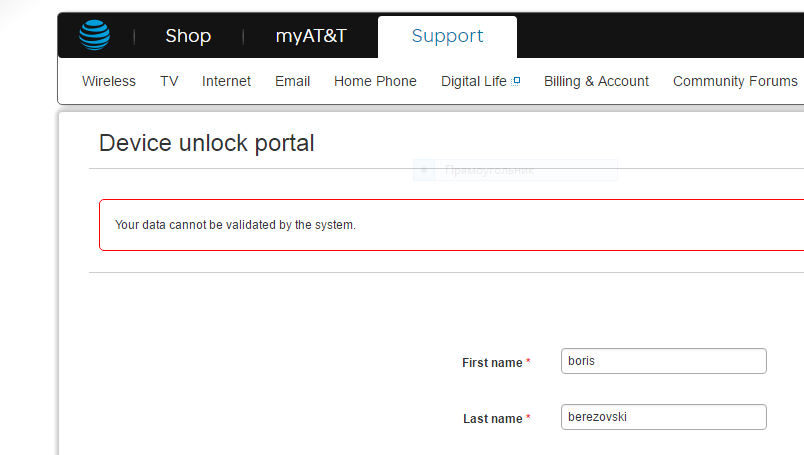Click the First name label
Viewport: 804px width, 455px height.
tap(492, 363)
